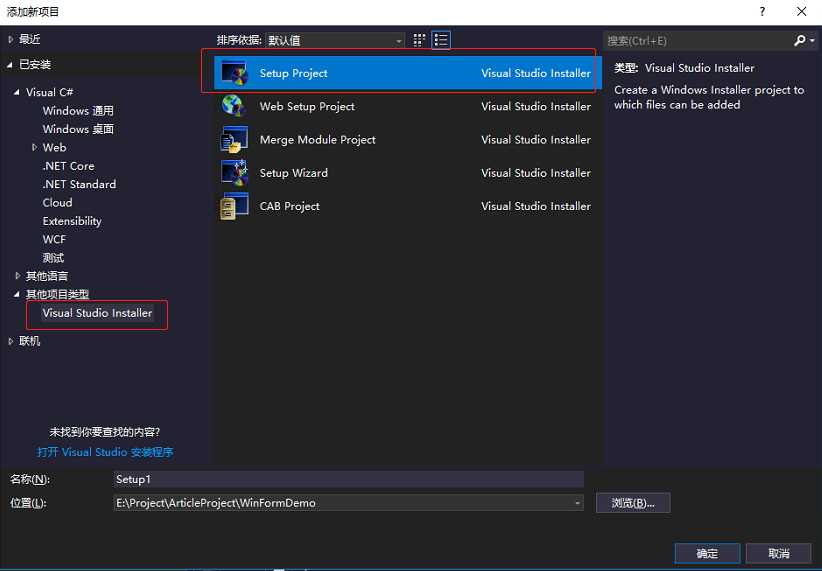Click the 名称 Setup1 input field
The width and height of the screenshot is (822, 571).
pyautogui.click(x=349, y=479)
